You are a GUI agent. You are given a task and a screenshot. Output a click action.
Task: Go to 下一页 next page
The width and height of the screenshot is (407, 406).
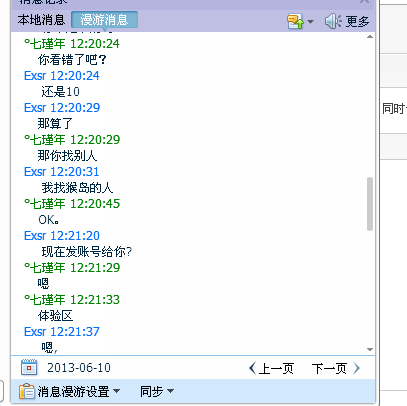[x=329, y=368]
